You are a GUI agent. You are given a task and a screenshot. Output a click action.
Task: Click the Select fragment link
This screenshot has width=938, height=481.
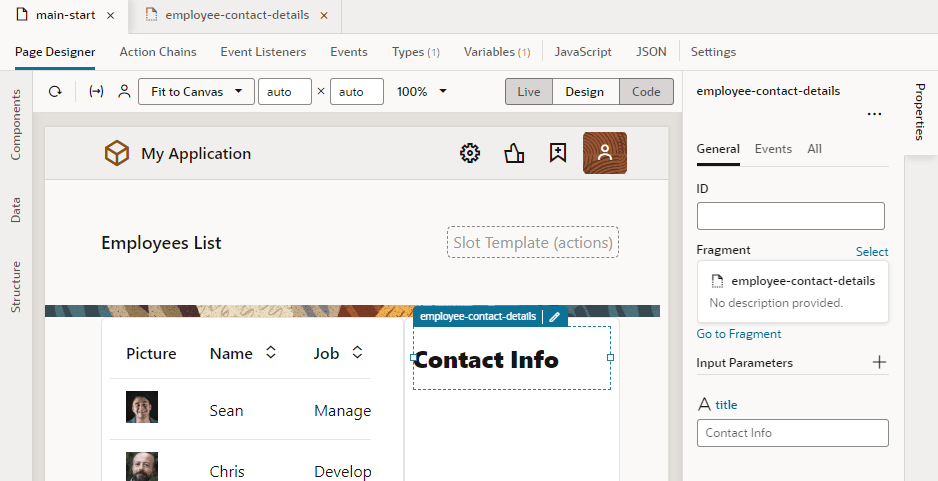tap(872, 252)
